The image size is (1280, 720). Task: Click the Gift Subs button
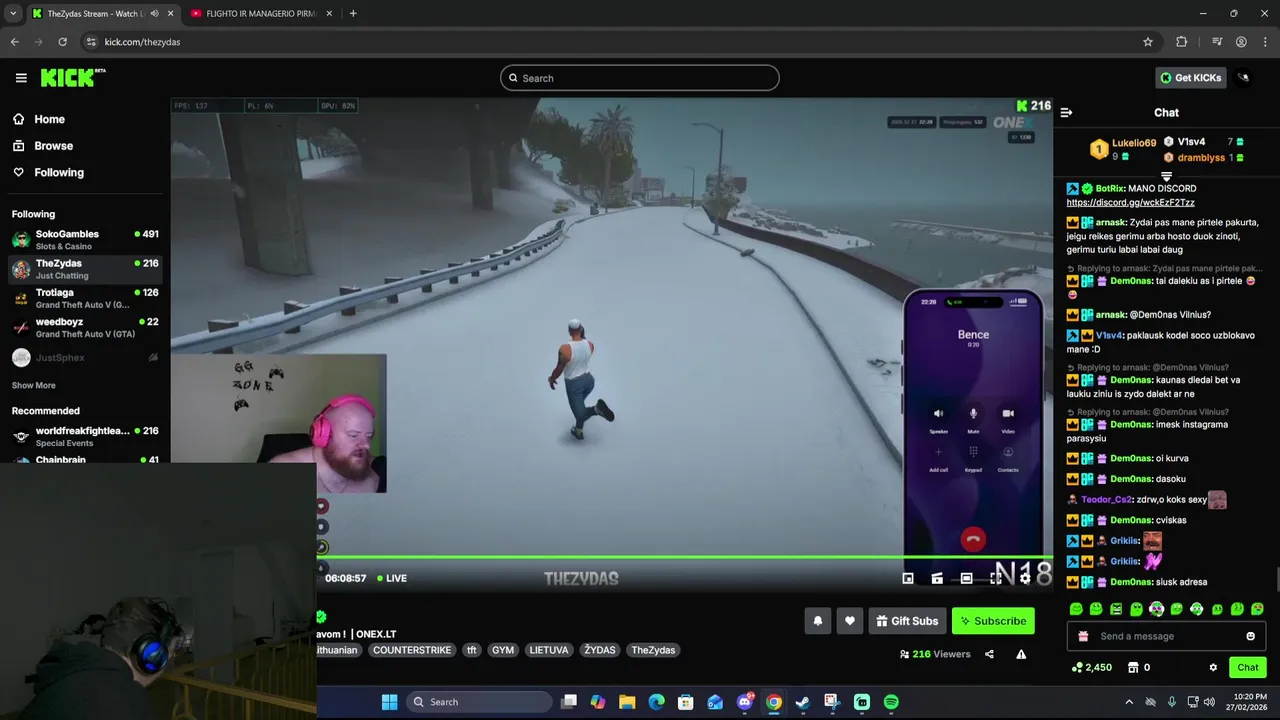pos(907,621)
